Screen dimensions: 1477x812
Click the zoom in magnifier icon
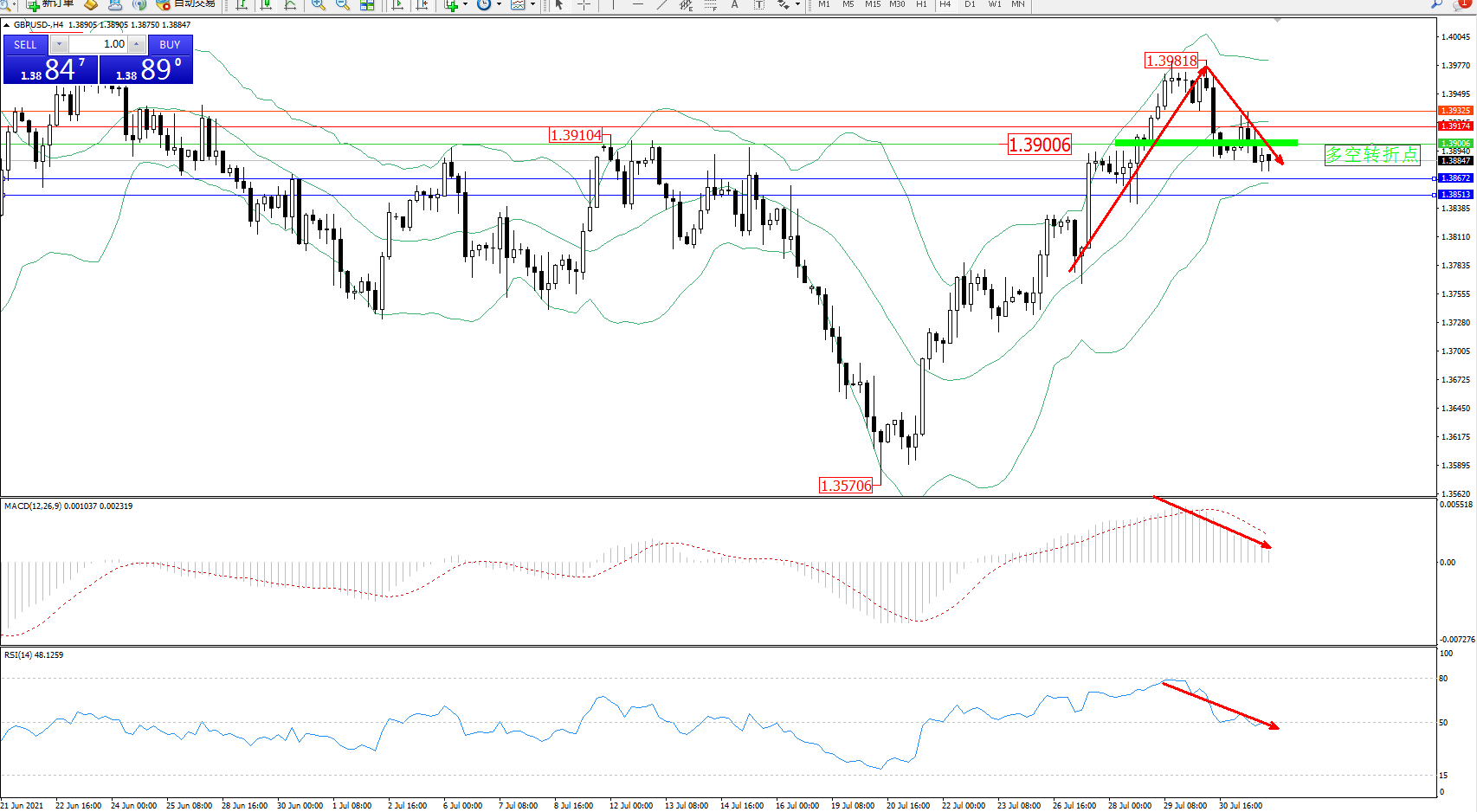[319, 4]
